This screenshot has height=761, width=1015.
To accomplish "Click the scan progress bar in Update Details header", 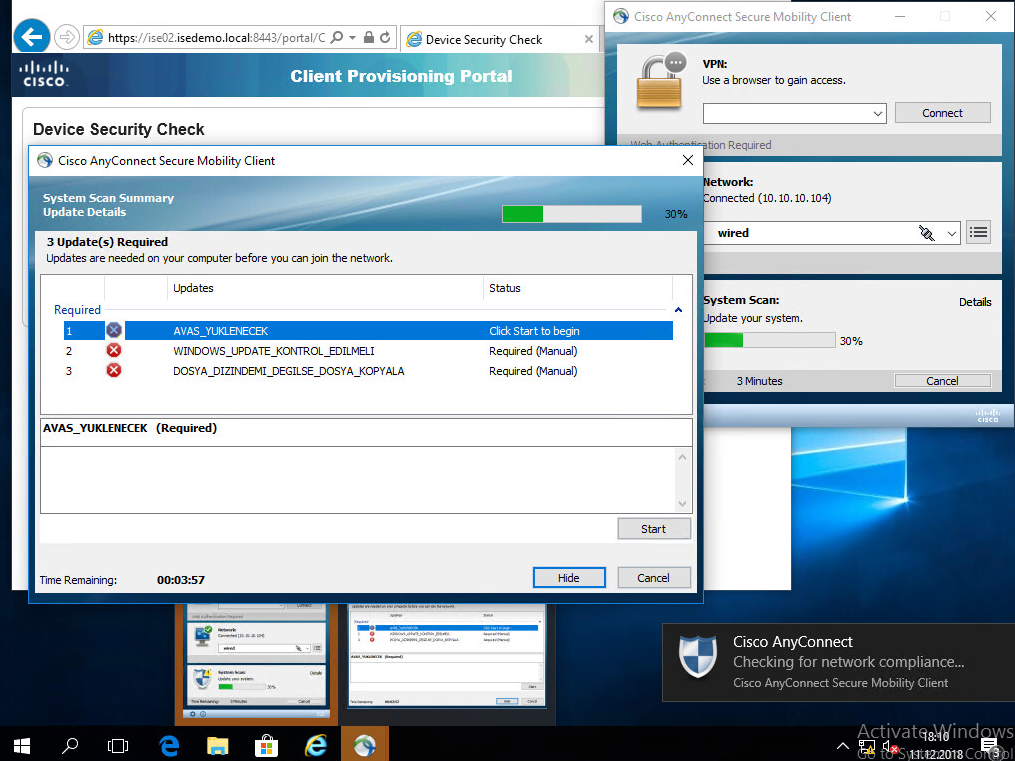I will pos(572,214).
